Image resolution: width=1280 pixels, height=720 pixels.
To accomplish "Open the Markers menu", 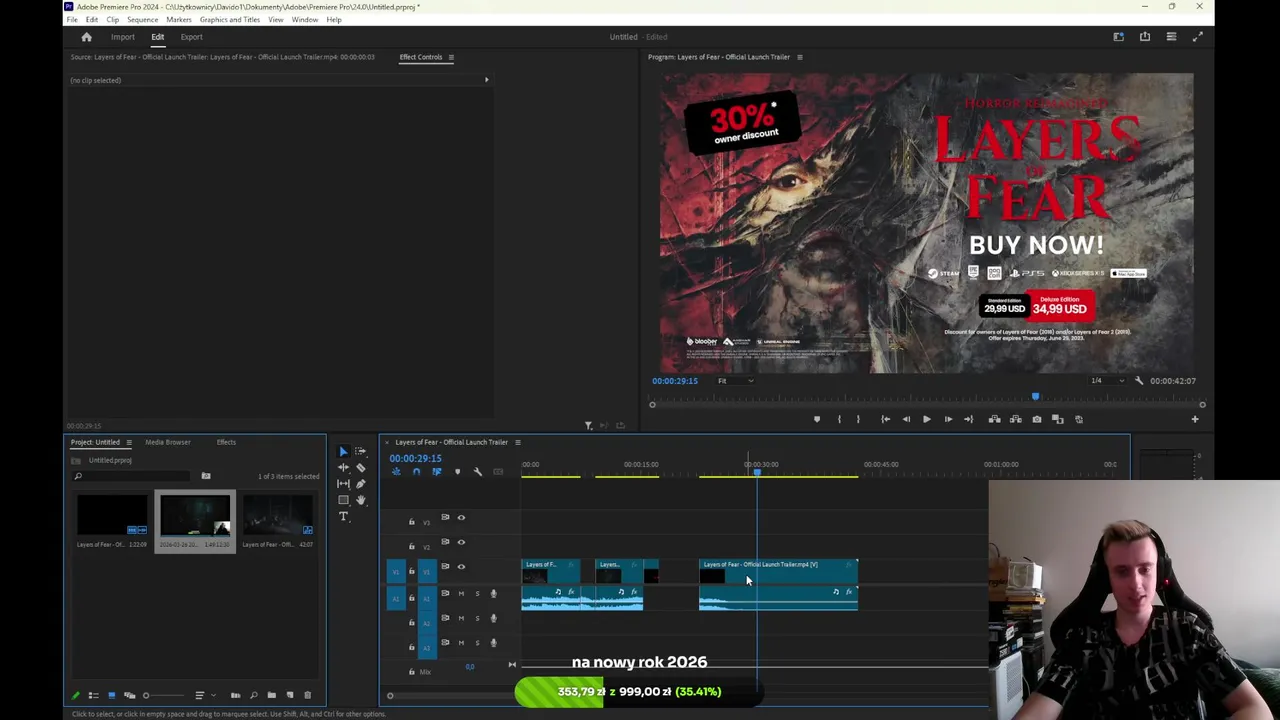I will pyautogui.click(x=179, y=20).
